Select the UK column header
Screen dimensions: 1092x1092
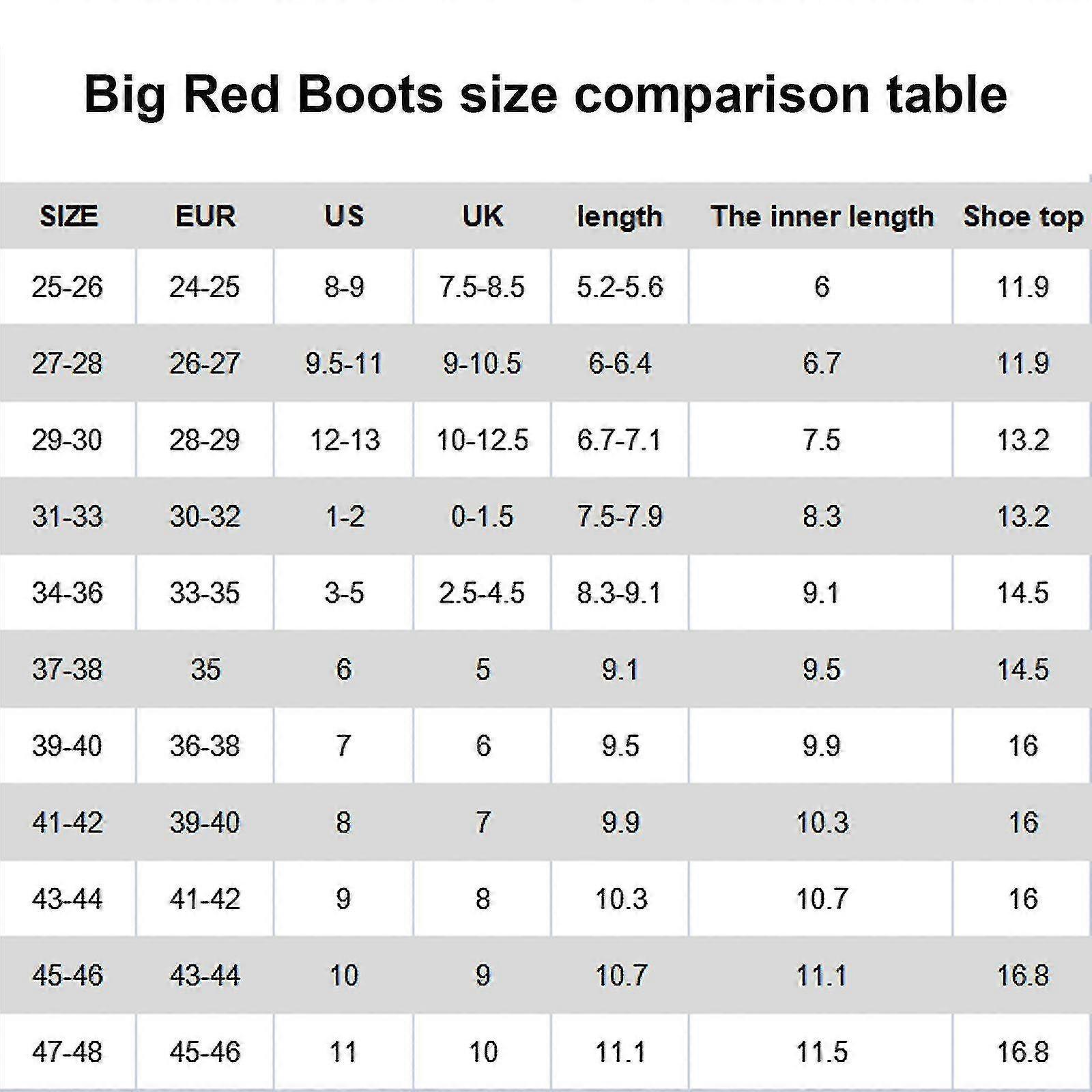pyautogui.click(x=483, y=216)
